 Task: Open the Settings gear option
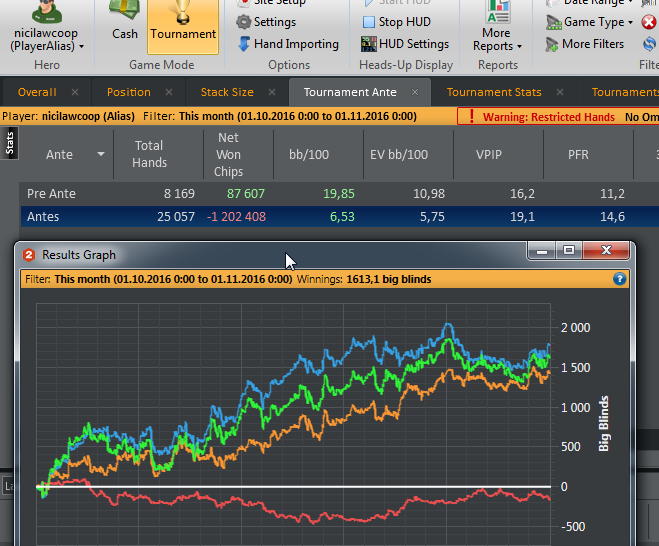(x=267, y=22)
